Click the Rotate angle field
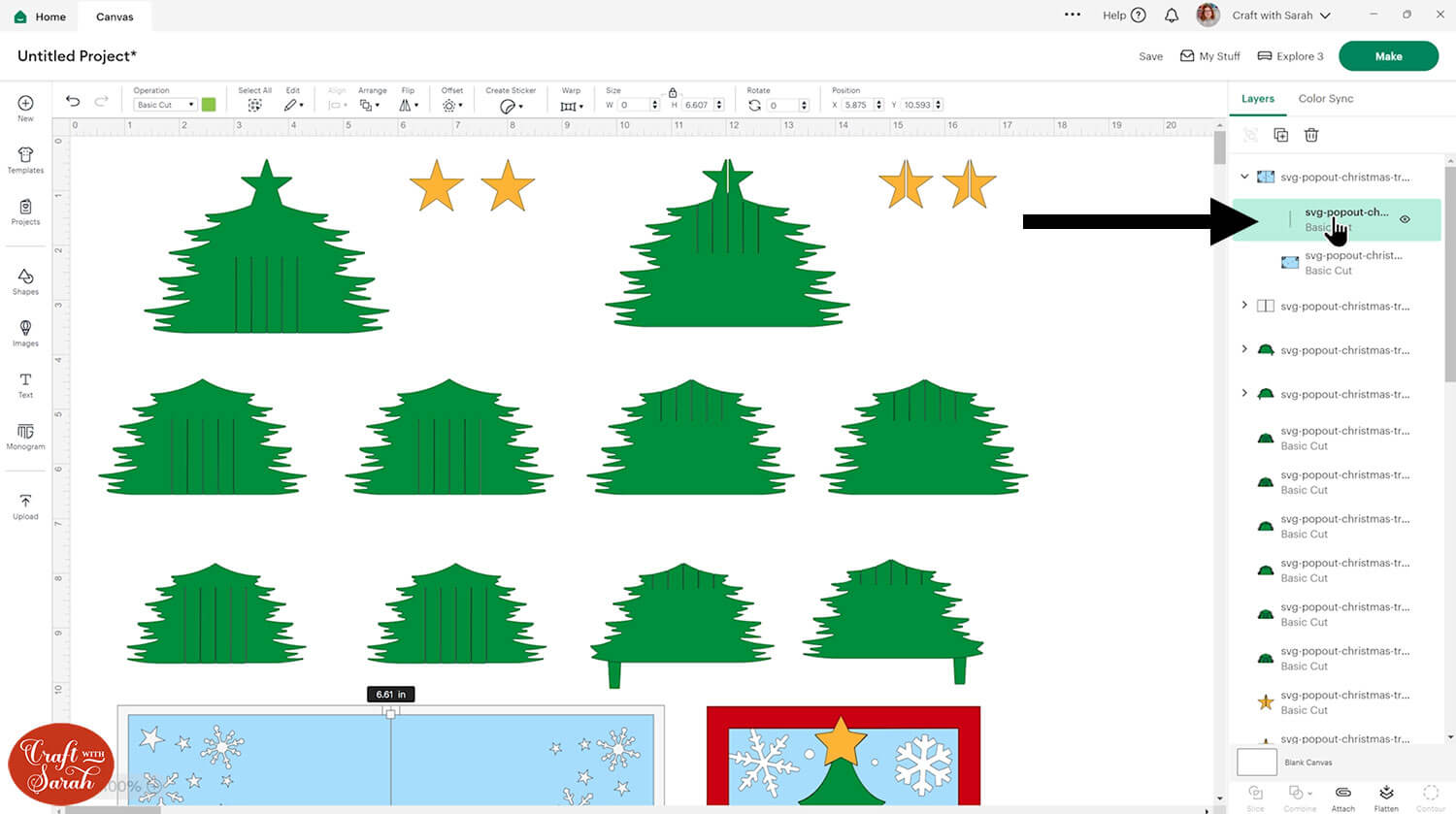Viewport: 1456px width, 814px height. pyautogui.click(x=788, y=105)
